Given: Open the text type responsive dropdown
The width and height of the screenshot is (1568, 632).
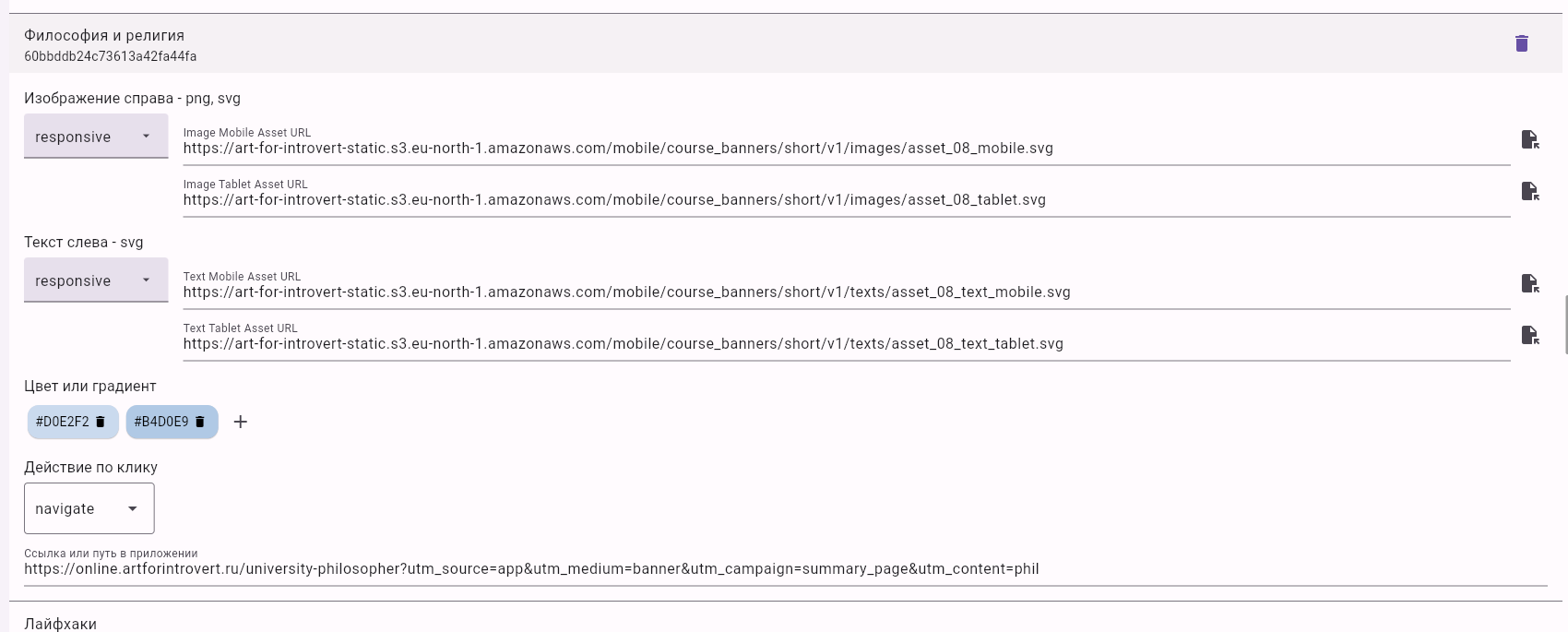Looking at the screenshot, I should 96,280.
